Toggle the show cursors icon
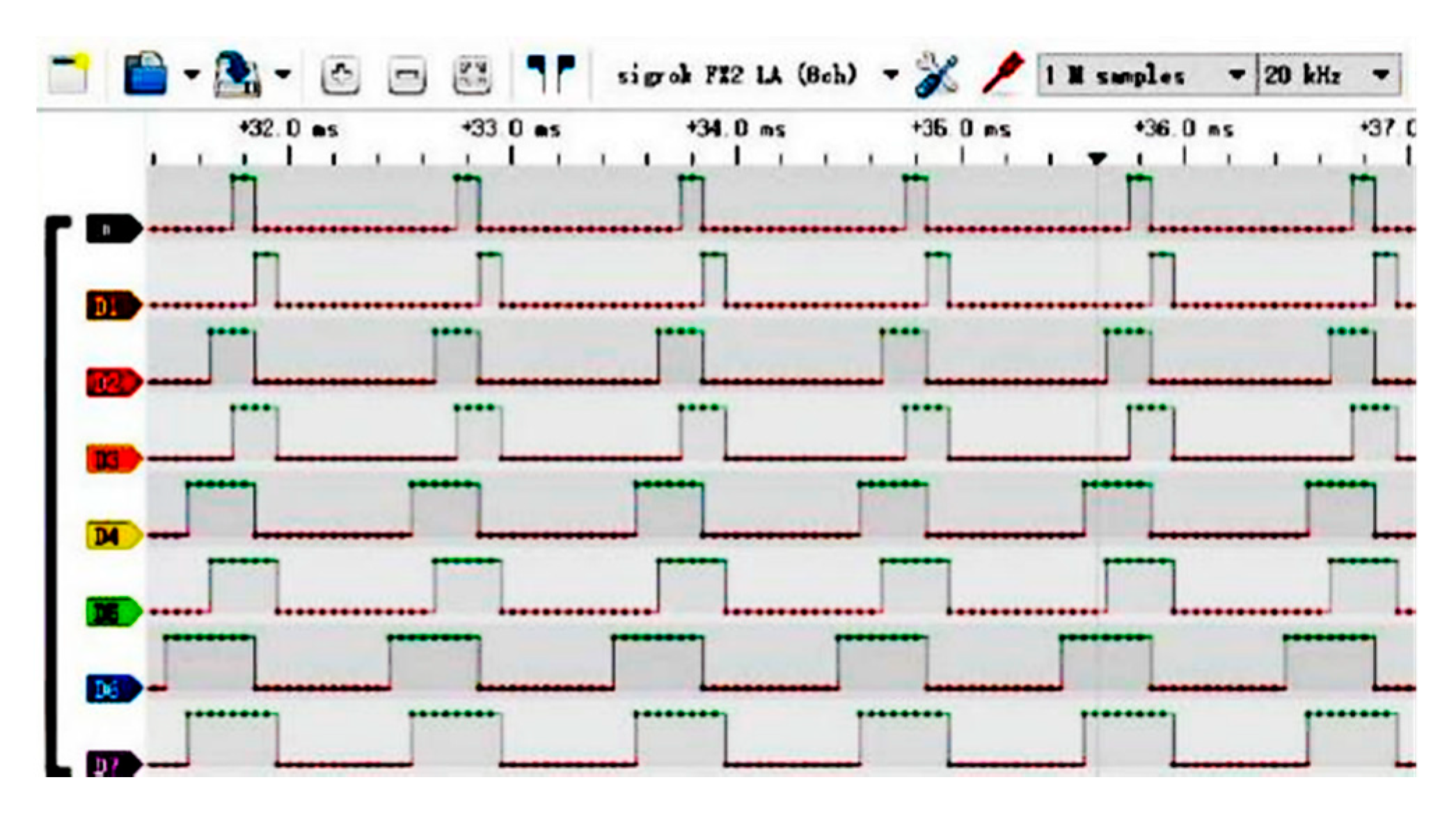 (x=551, y=73)
